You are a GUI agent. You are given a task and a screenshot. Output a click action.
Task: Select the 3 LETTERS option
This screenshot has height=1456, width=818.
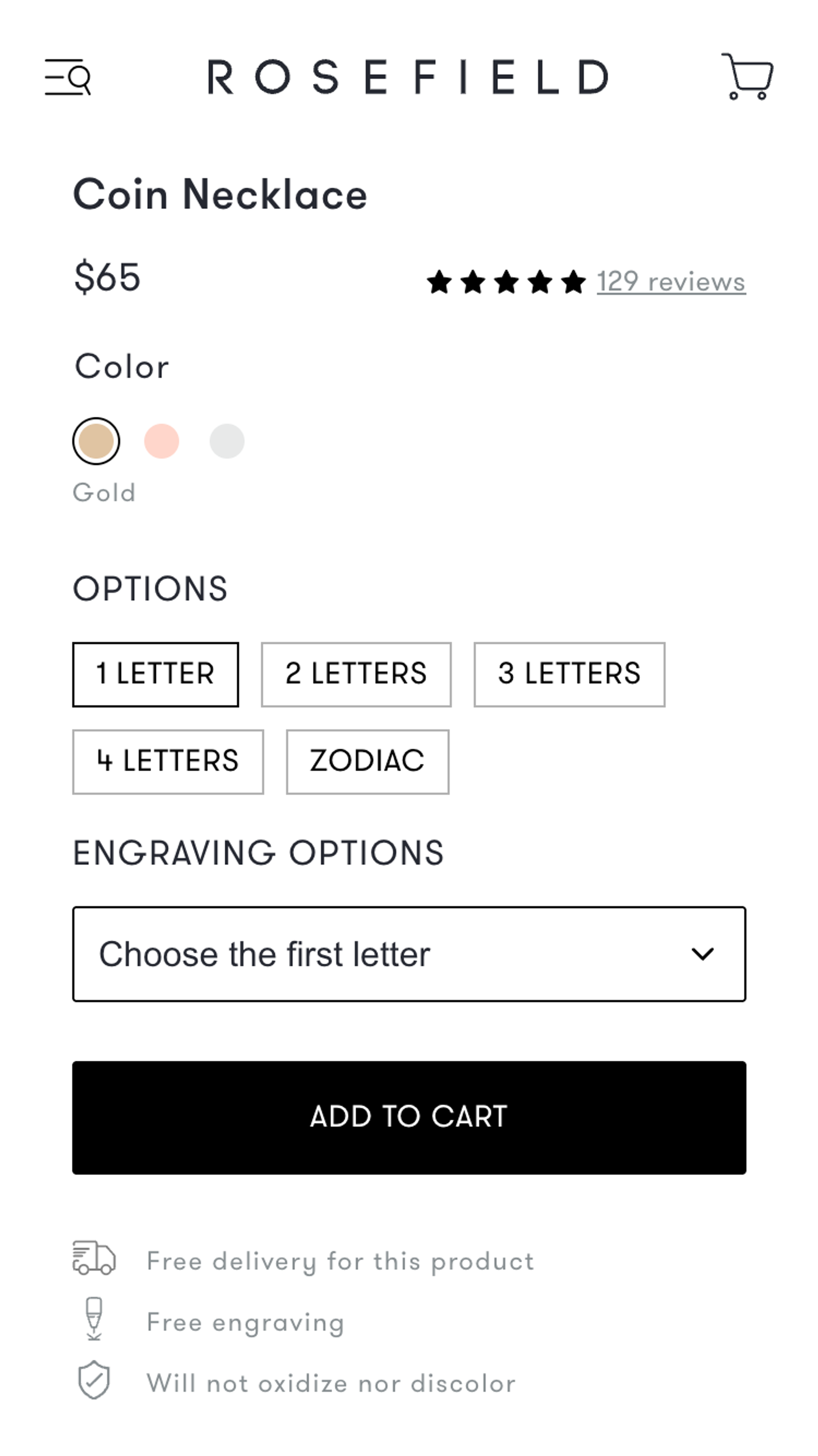coord(569,674)
